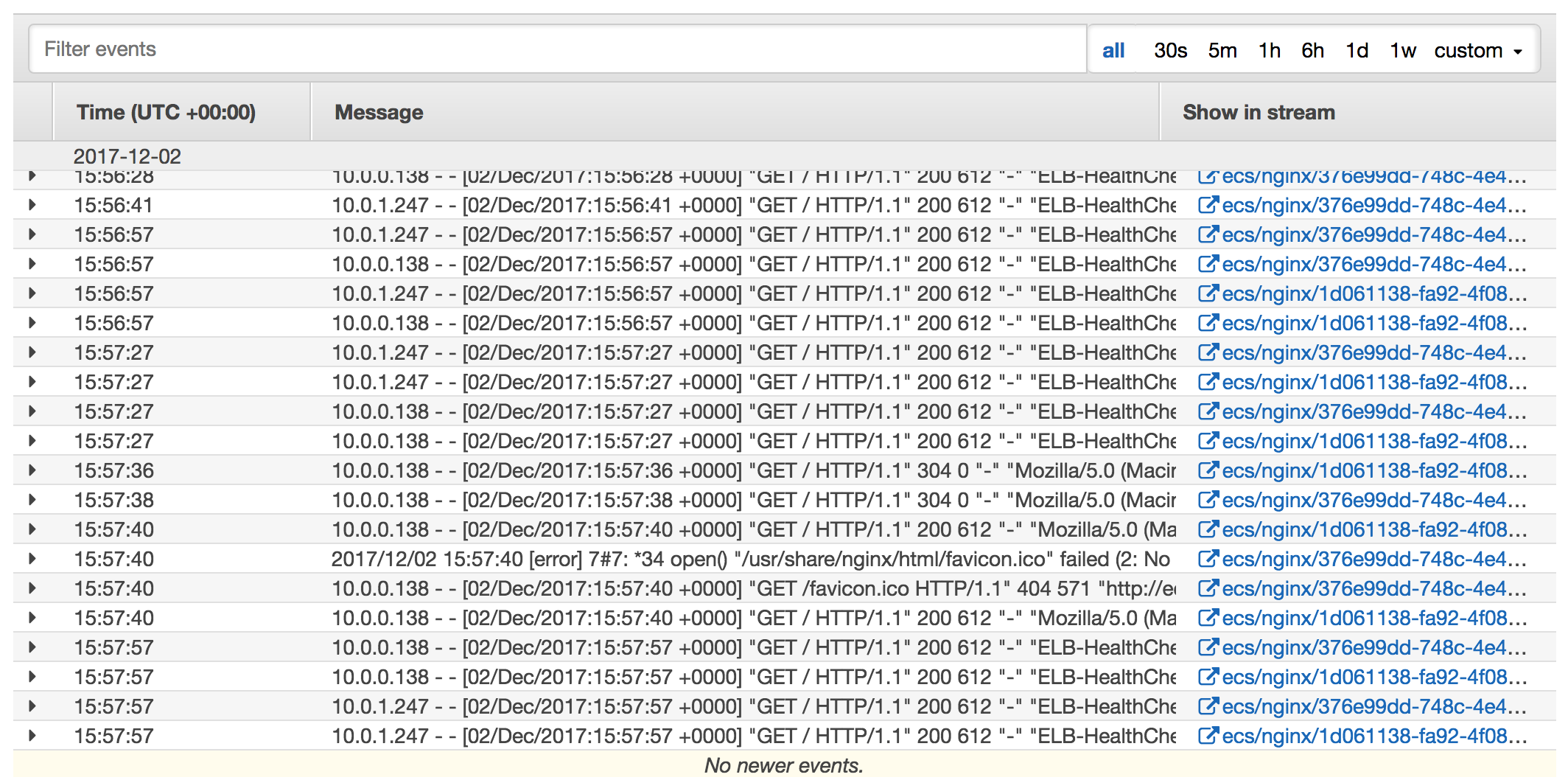Select the 30s time range
Viewport: 1568px width, 780px height.
pyautogui.click(x=1170, y=50)
